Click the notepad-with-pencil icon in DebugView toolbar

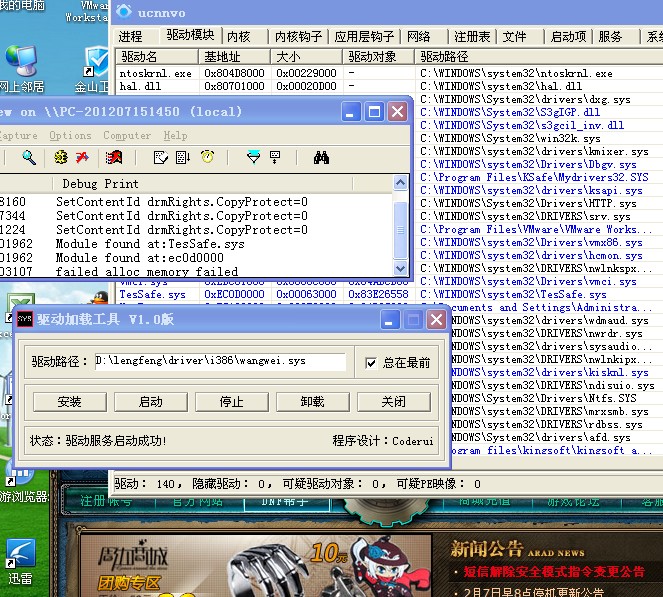pos(160,157)
